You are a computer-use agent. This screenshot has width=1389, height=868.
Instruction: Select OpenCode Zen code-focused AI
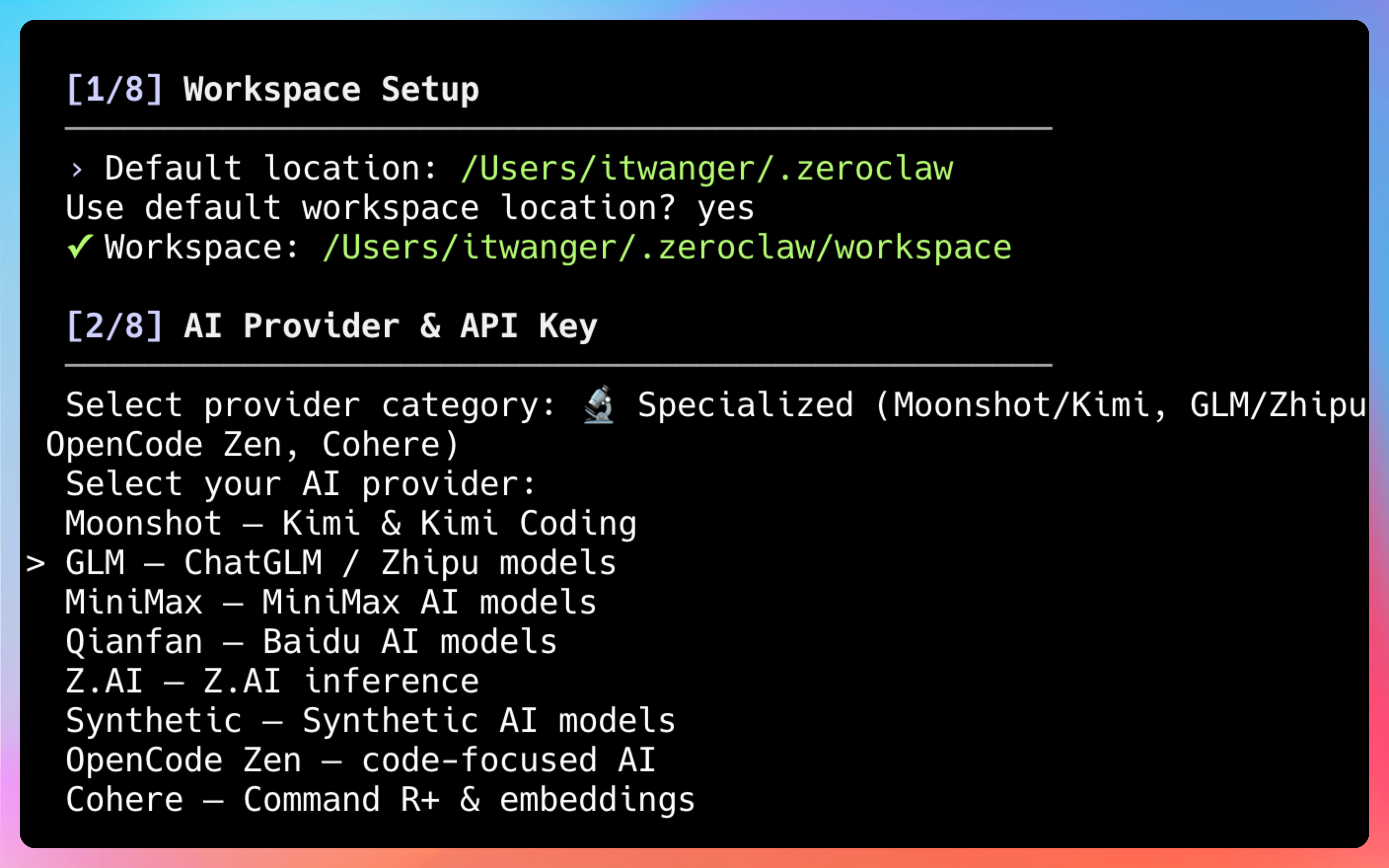[x=360, y=760]
